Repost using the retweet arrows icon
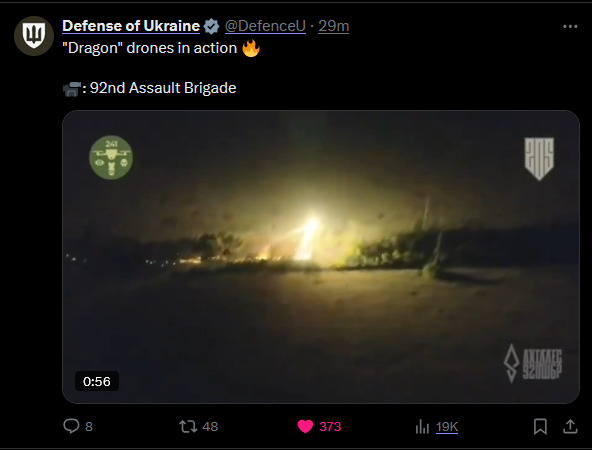The image size is (592, 450). pyautogui.click(x=188, y=427)
